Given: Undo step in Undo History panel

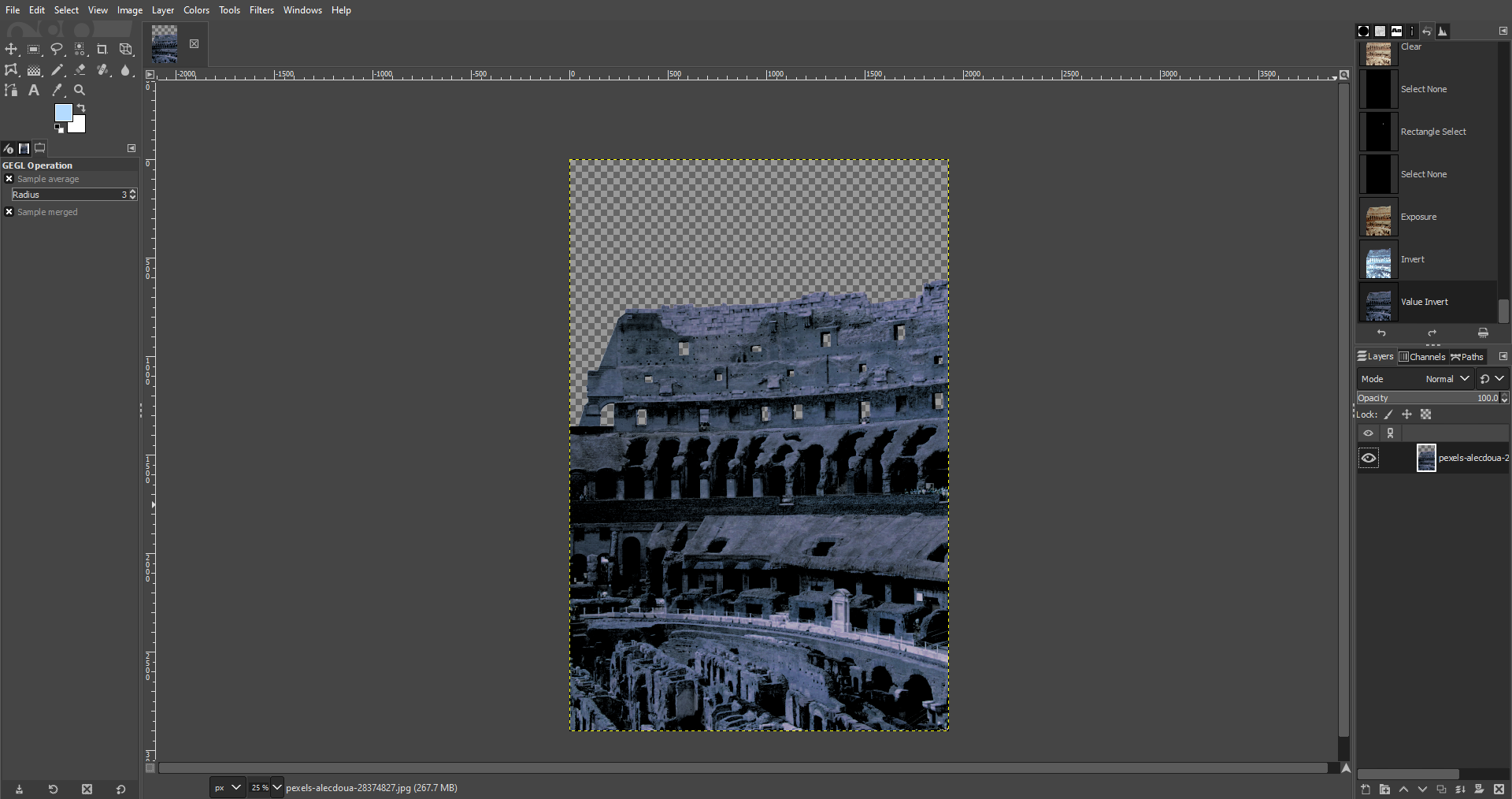Looking at the screenshot, I should 1381,333.
